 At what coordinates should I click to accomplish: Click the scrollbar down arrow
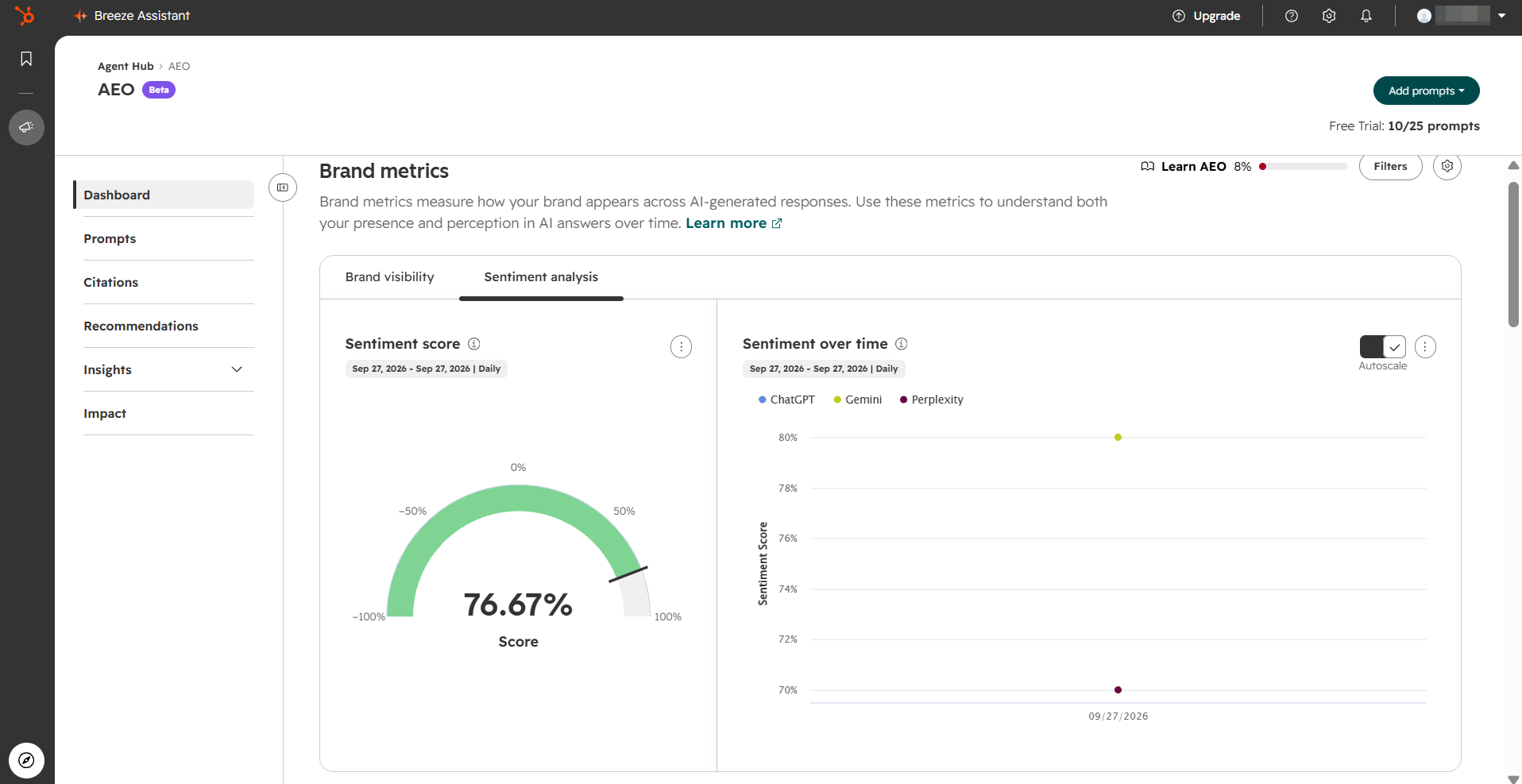[x=1513, y=778]
